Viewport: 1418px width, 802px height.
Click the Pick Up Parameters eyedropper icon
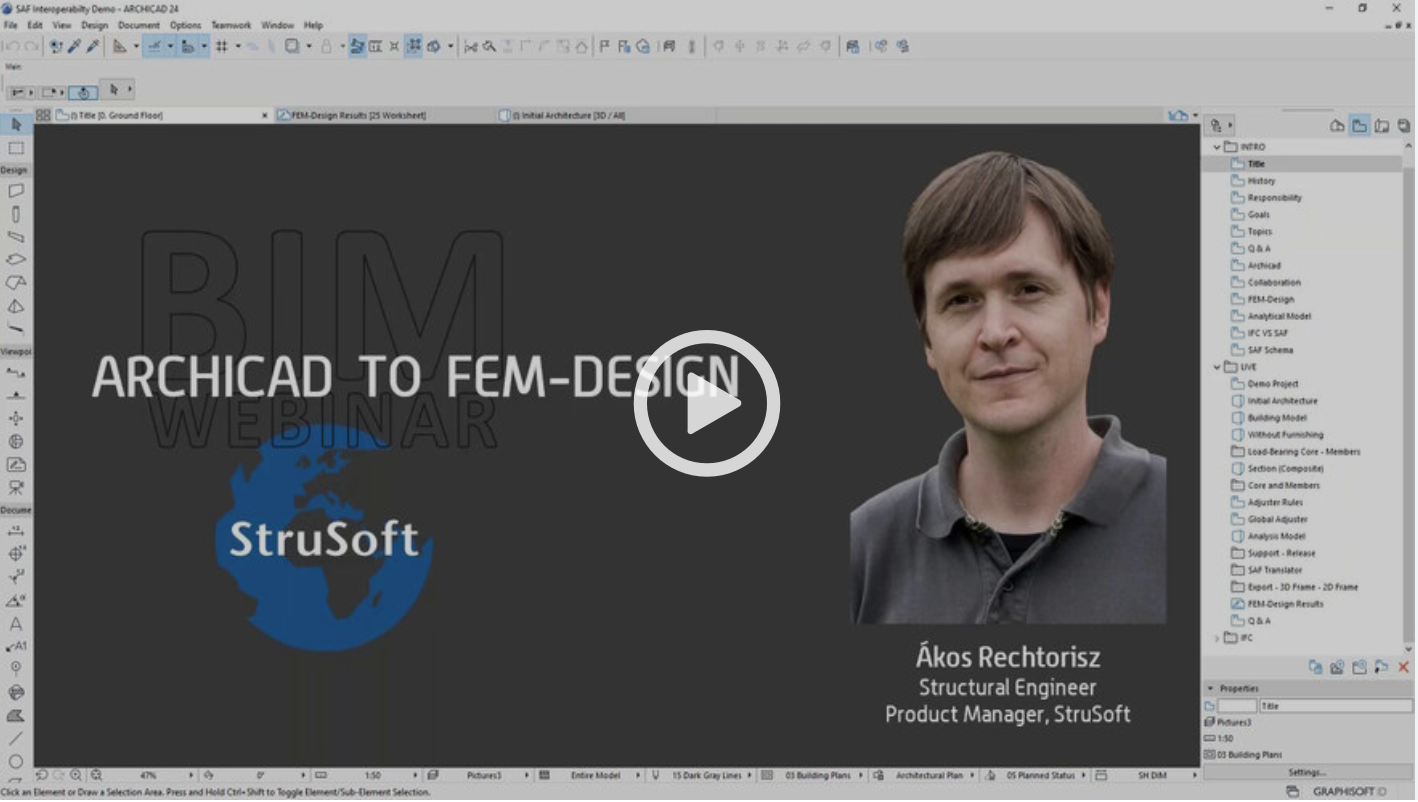point(74,46)
